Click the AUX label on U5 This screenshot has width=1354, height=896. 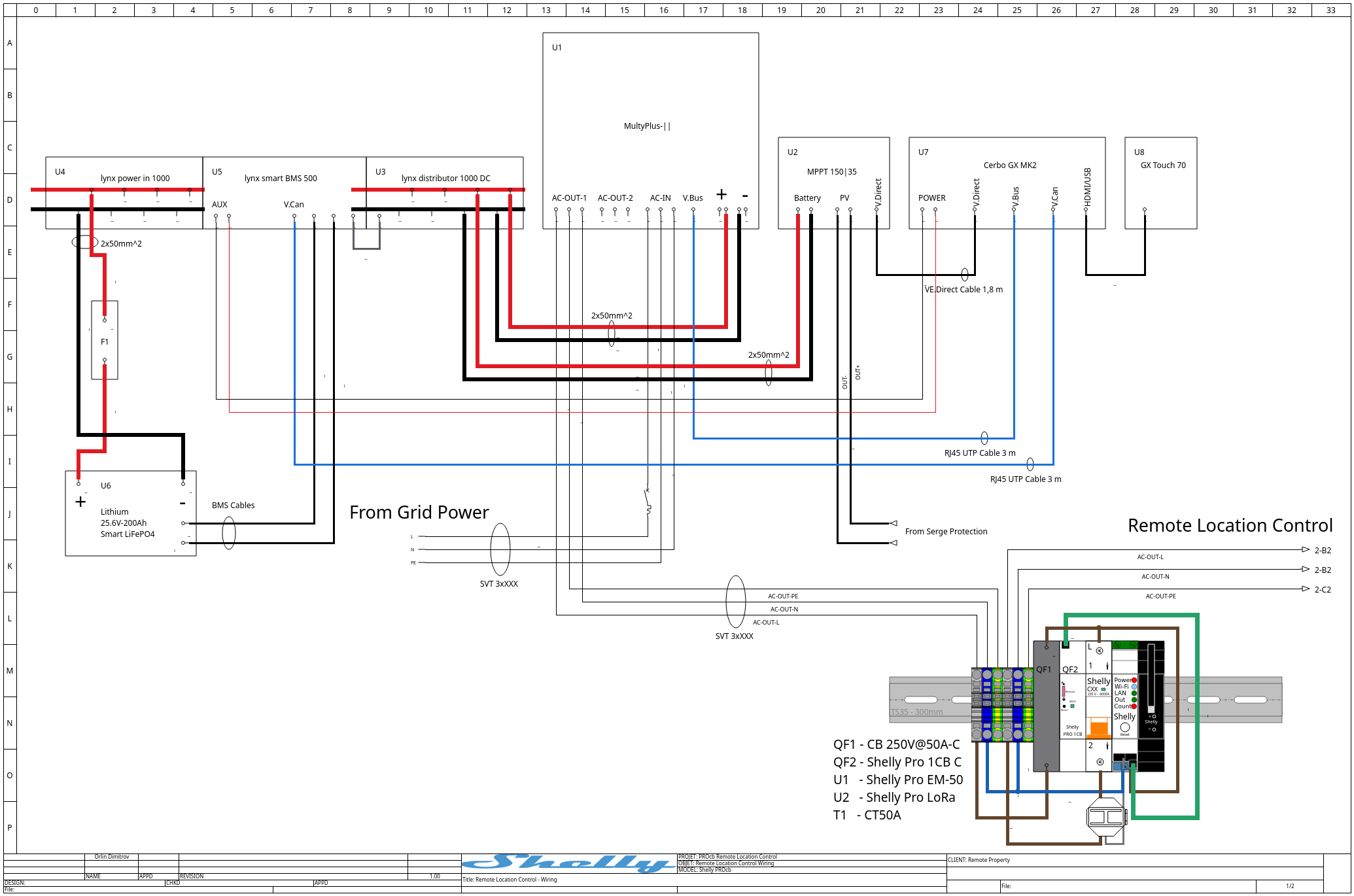219,205
